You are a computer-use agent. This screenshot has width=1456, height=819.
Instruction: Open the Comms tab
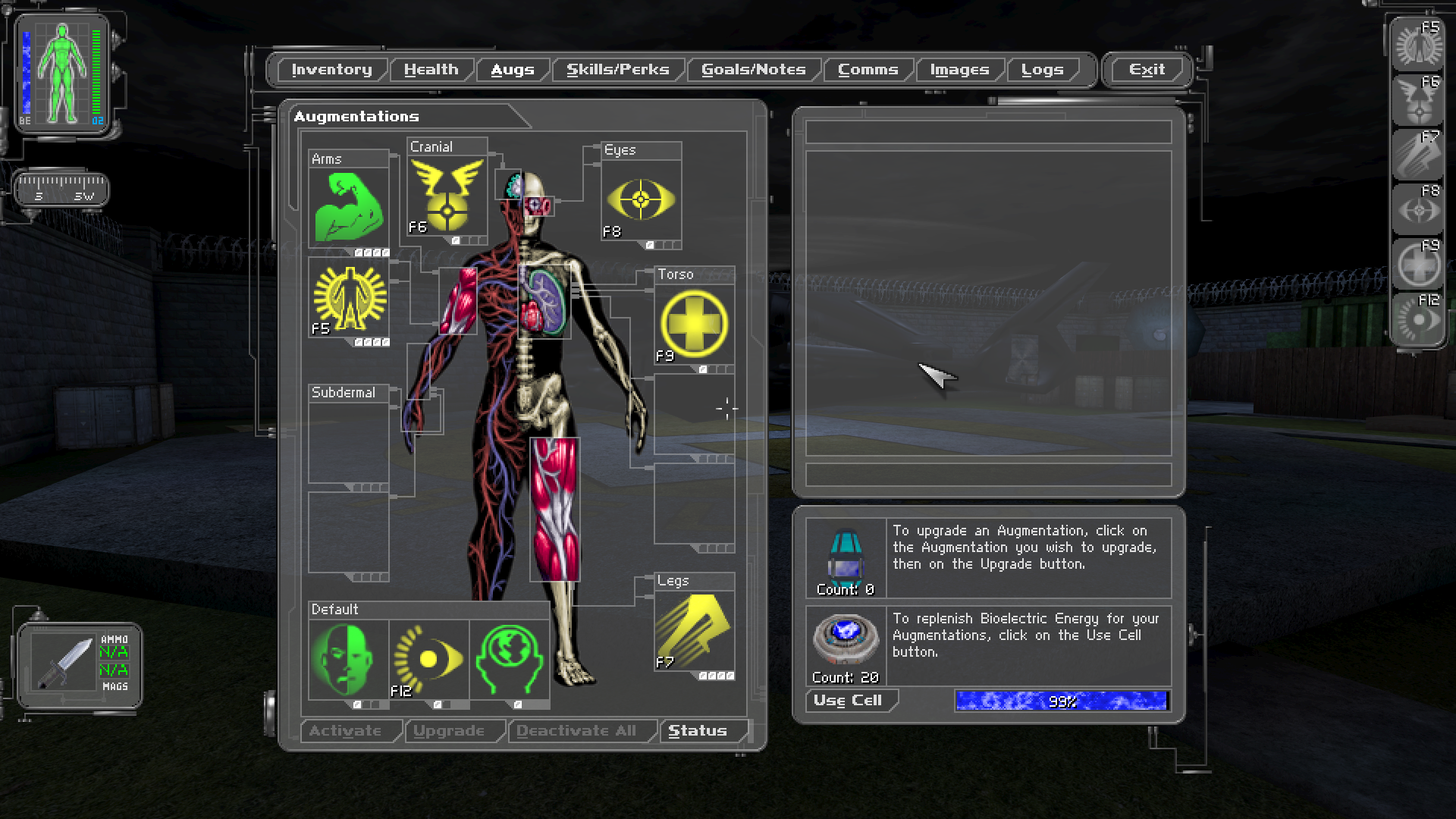pyautogui.click(x=868, y=70)
